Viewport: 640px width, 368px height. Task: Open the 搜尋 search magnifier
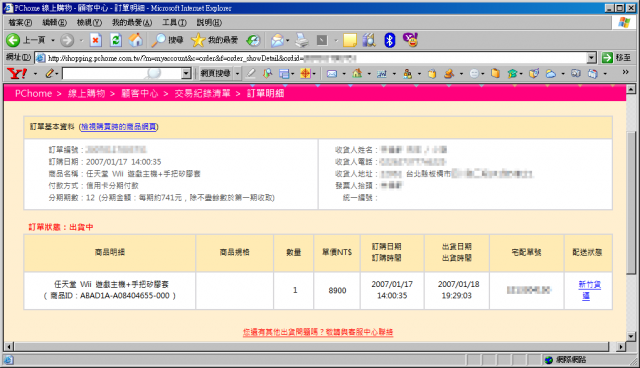(x=167, y=40)
